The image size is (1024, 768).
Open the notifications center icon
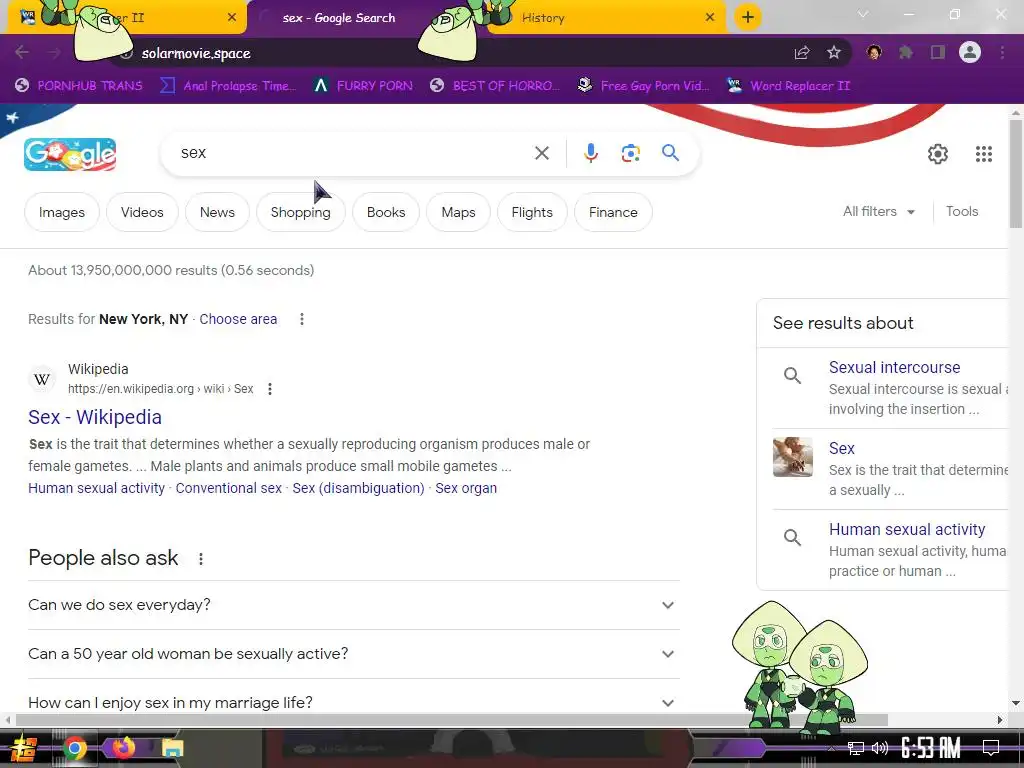[991, 748]
